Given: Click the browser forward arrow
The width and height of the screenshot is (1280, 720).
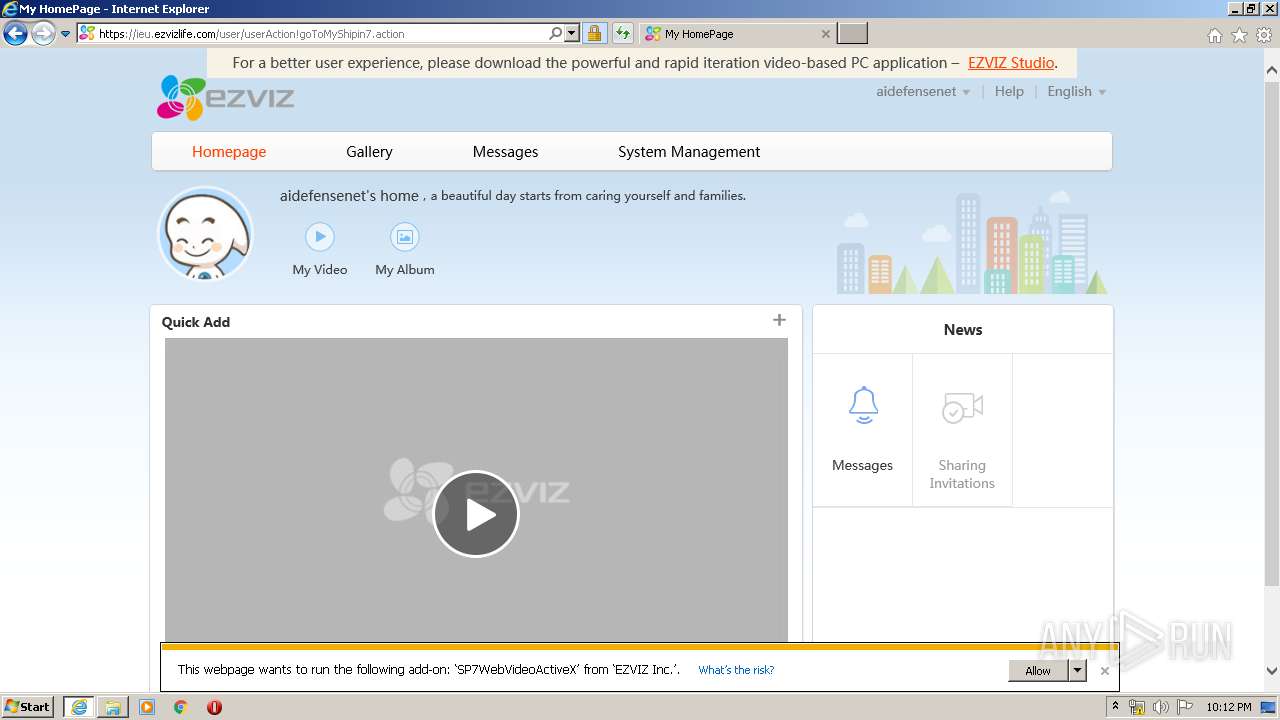Looking at the screenshot, I should pyautogui.click(x=43, y=34).
